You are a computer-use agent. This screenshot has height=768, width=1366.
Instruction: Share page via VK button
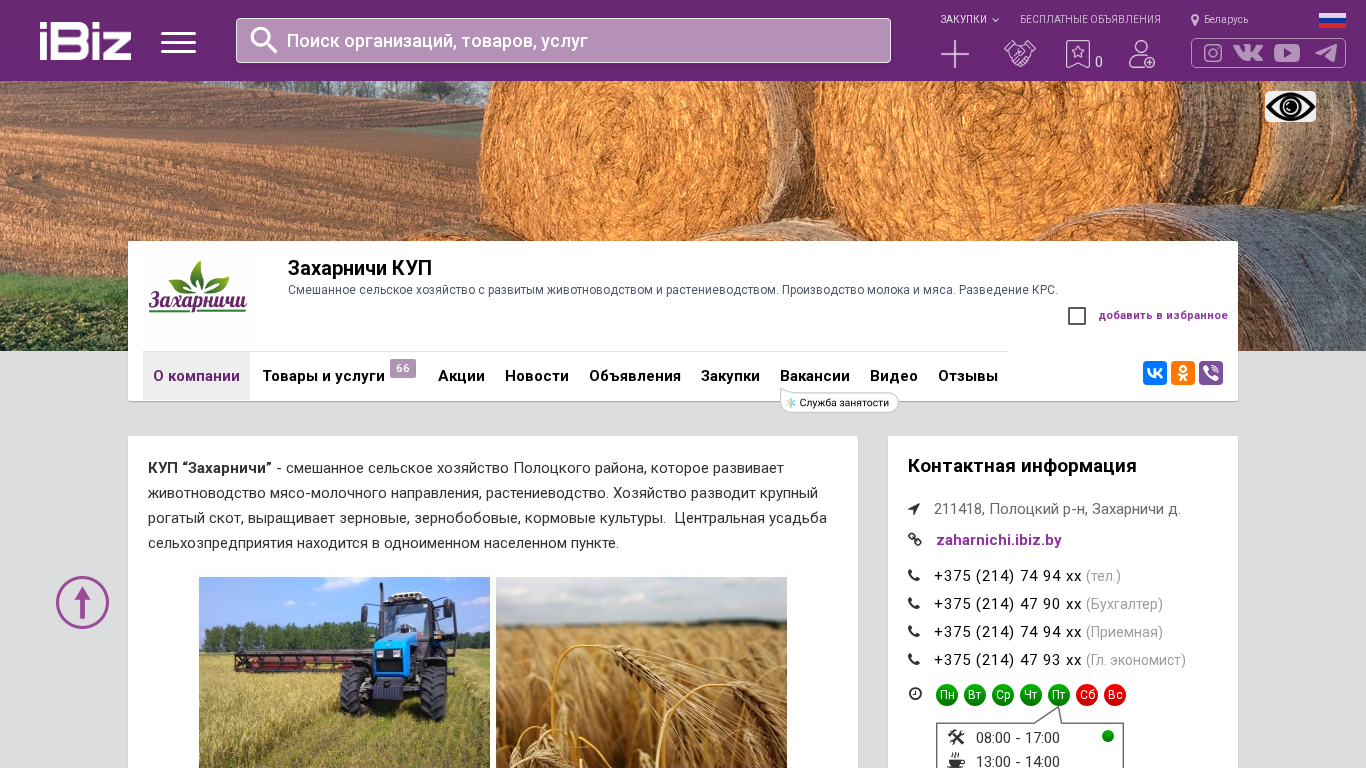[x=1155, y=373]
